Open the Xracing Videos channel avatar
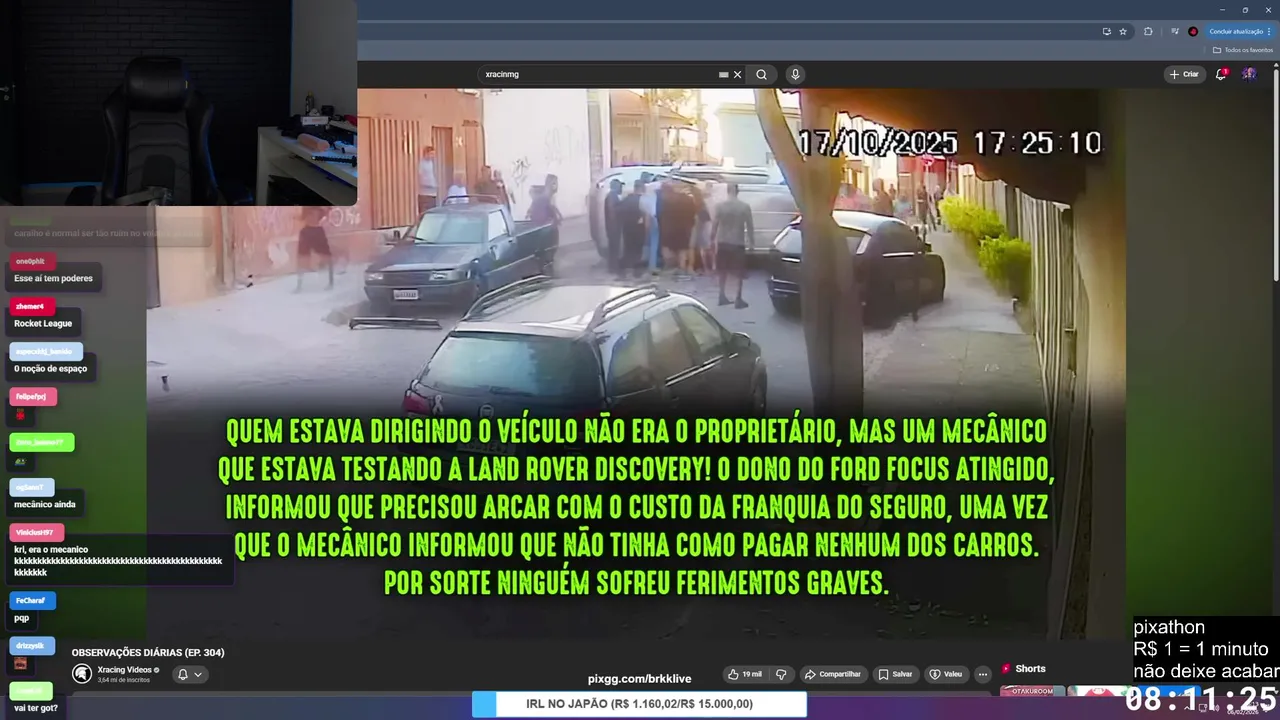Screen dimensions: 1280x720 pyautogui.click(x=82, y=674)
